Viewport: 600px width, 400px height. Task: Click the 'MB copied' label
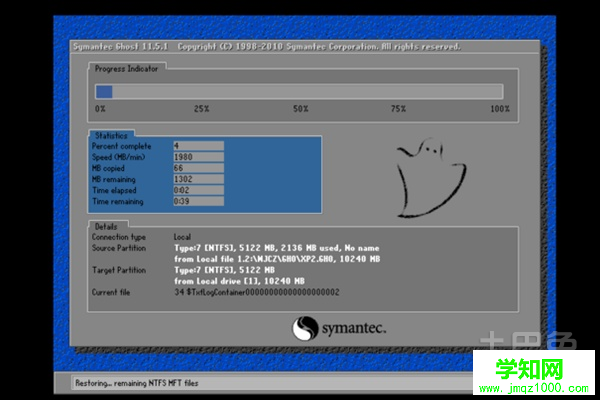(x=108, y=168)
